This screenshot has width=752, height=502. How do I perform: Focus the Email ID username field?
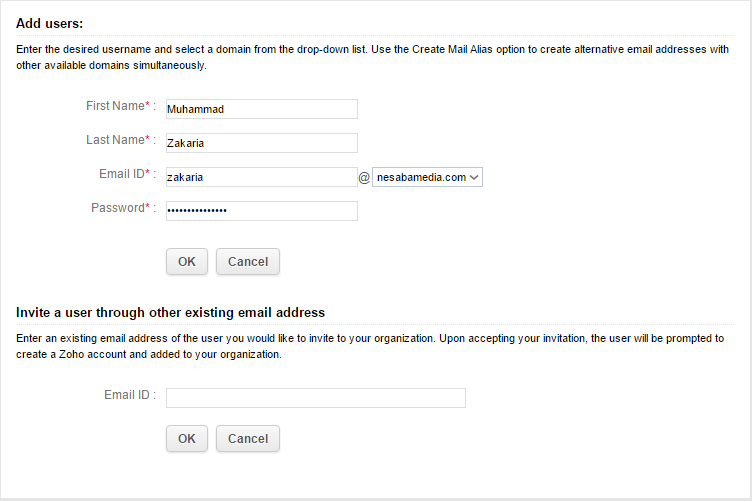tap(261, 177)
